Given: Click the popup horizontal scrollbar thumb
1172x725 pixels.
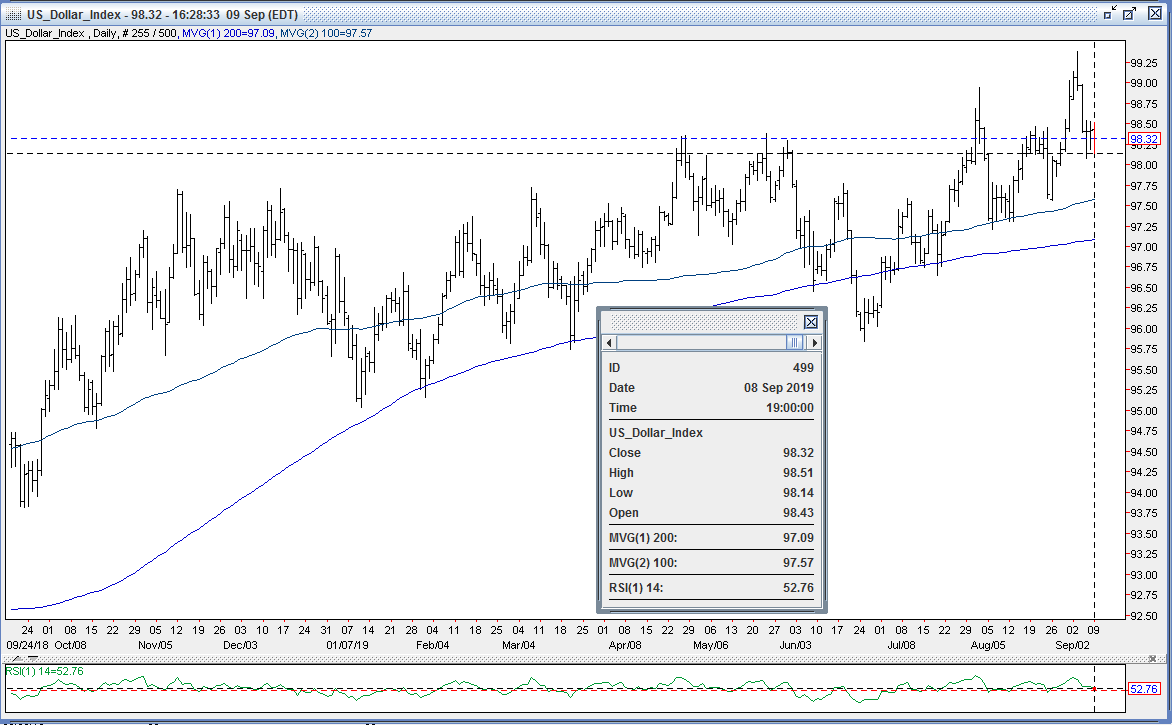Looking at the screenshot, I should (795, 342).
